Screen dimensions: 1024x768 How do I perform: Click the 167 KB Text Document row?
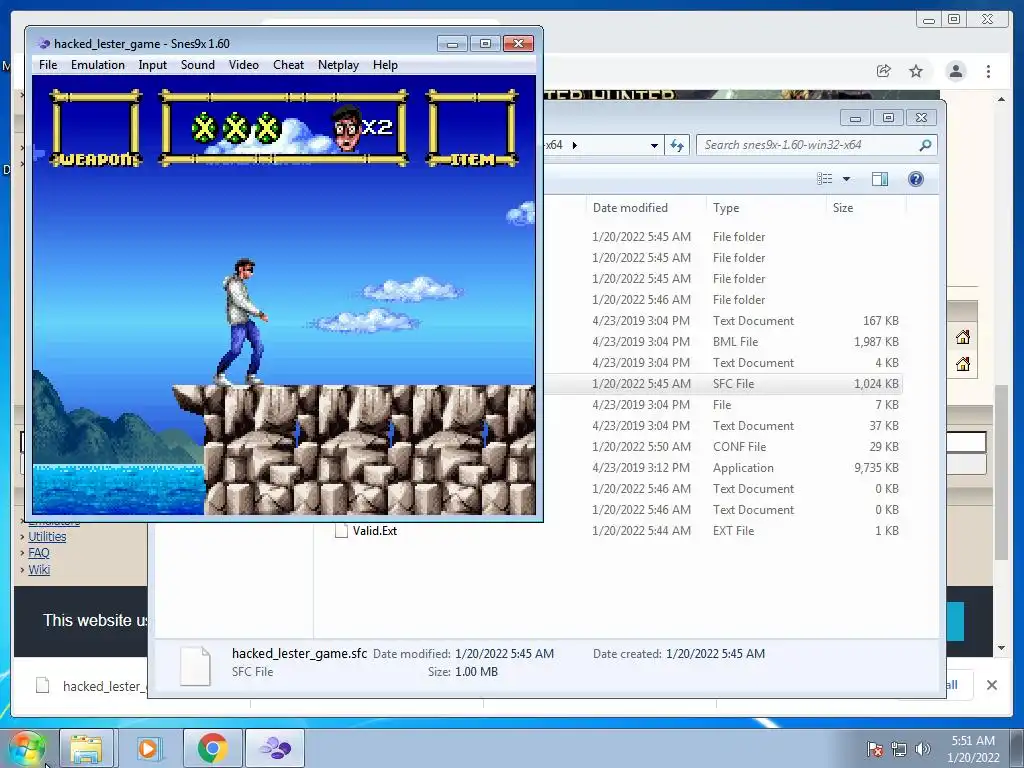tap(722, 321)
